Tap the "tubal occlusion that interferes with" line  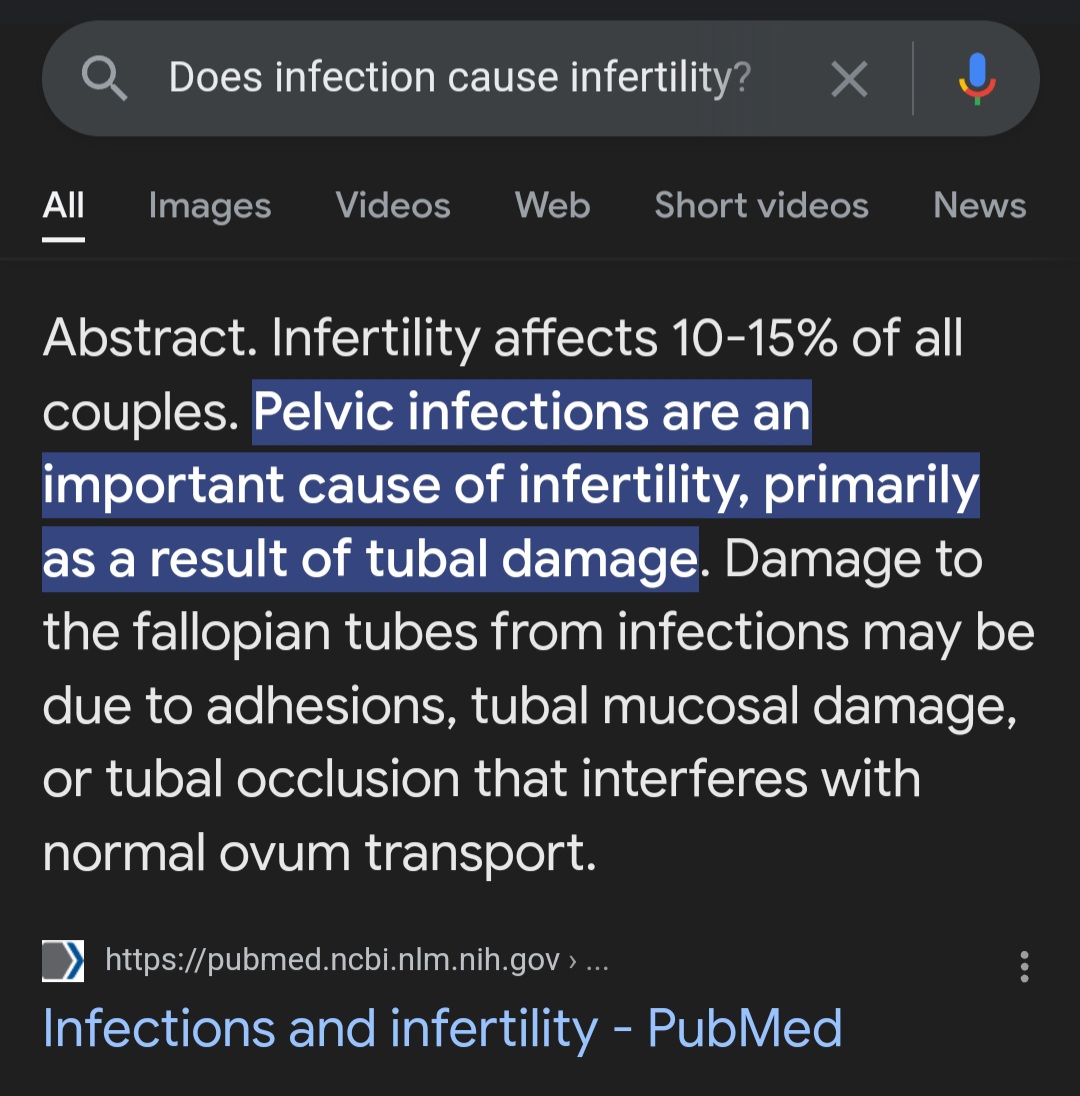(480, 779)
